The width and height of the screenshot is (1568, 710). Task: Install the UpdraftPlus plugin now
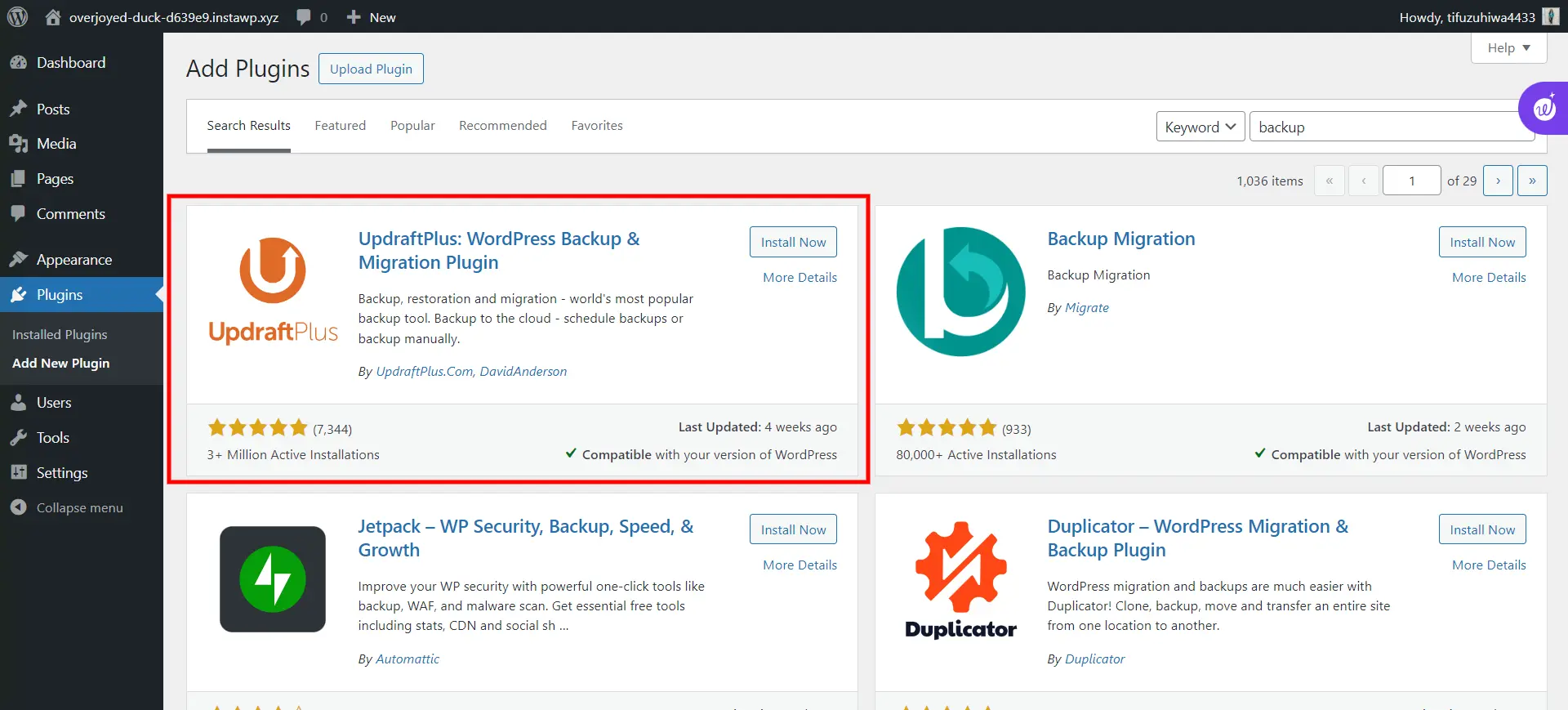pos(793,242)
